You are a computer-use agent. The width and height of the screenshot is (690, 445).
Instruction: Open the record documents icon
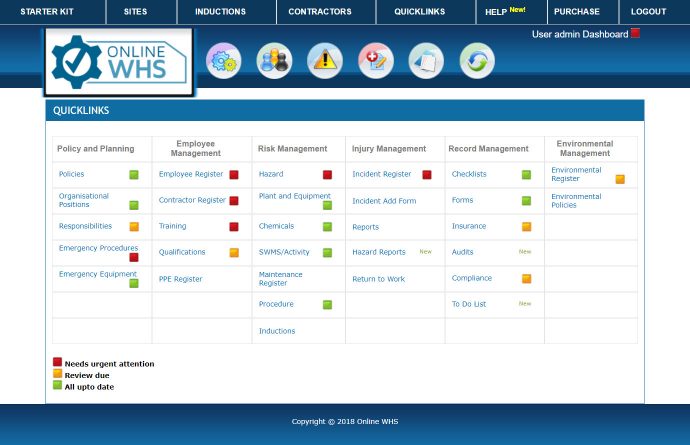pos(426,61)
